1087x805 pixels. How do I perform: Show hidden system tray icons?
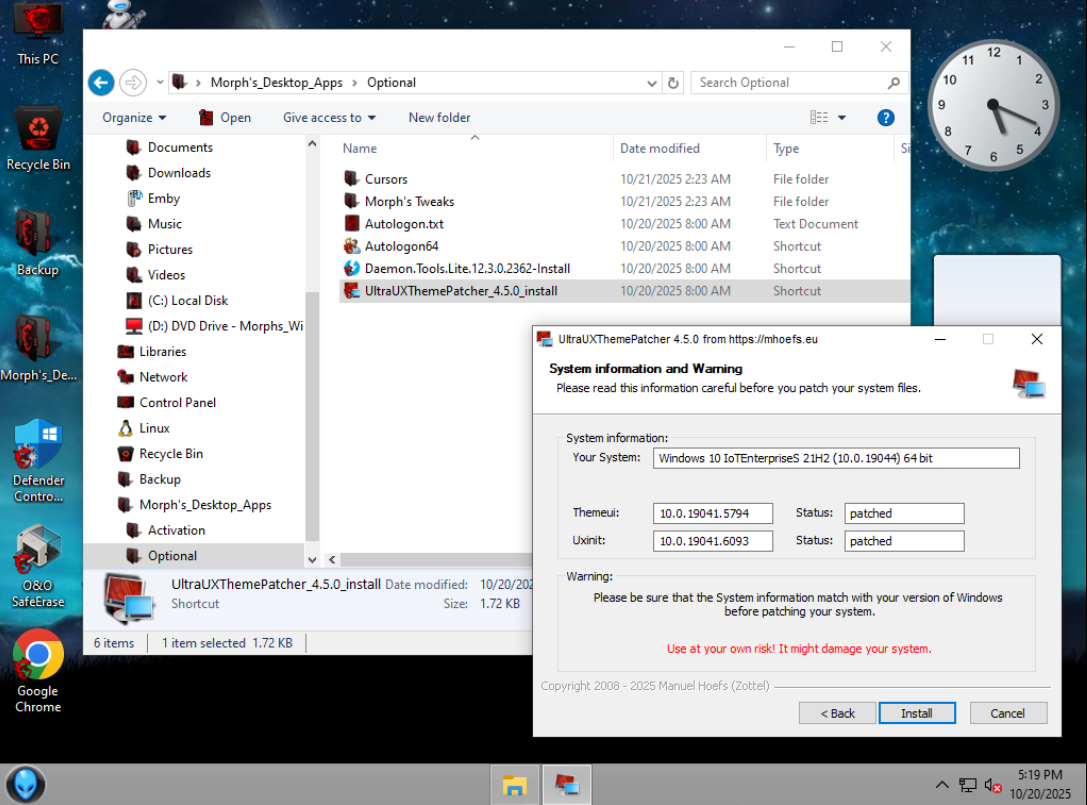(x=942, y=785)
